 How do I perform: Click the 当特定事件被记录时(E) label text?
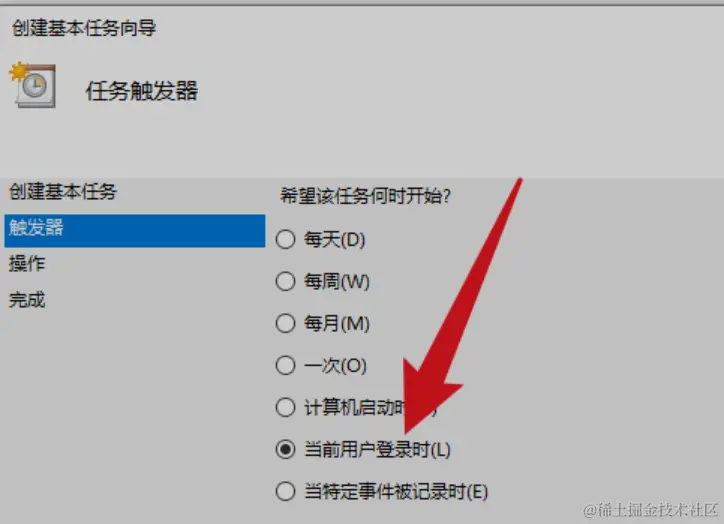click(x=396, y=491)
